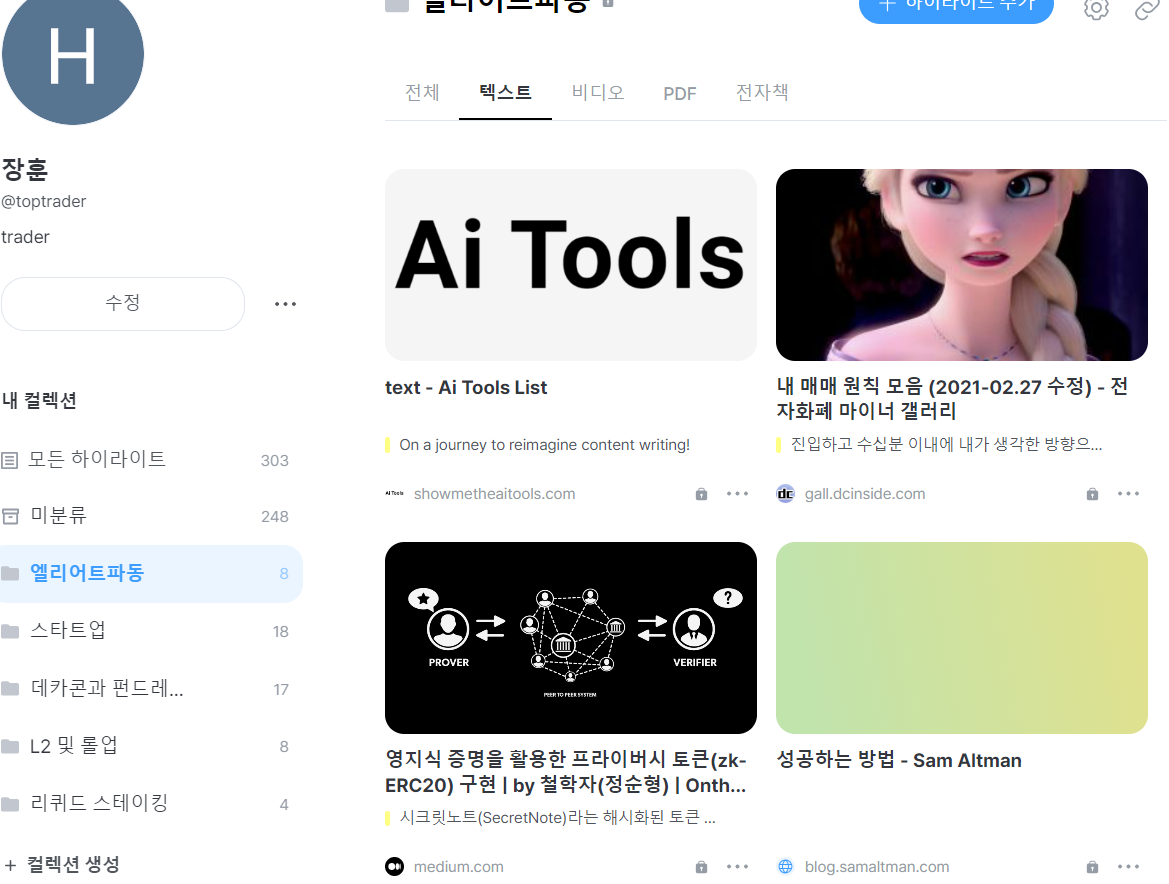The image size is (1169, 884).
Task: Click the archive box icon beside 미분류
Action: click(10, 516)
